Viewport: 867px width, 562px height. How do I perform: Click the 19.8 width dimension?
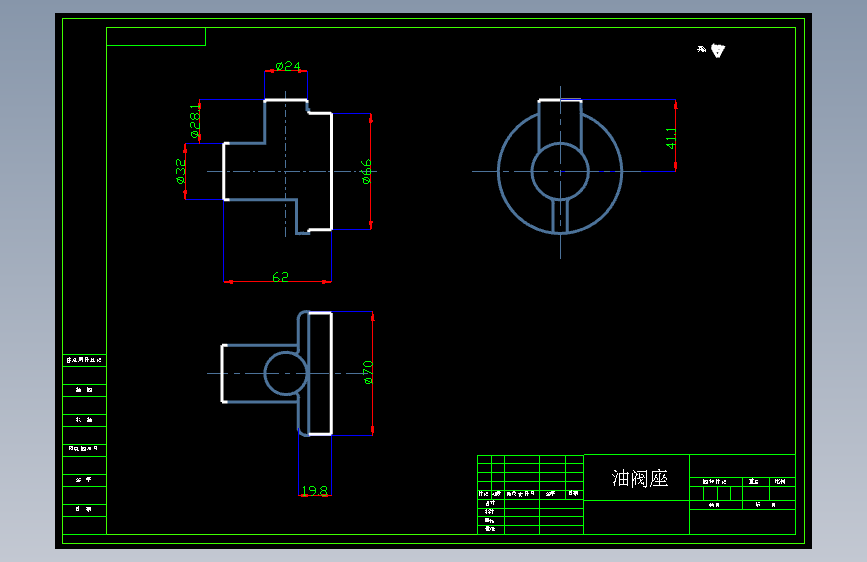click(x=315, y=491)
